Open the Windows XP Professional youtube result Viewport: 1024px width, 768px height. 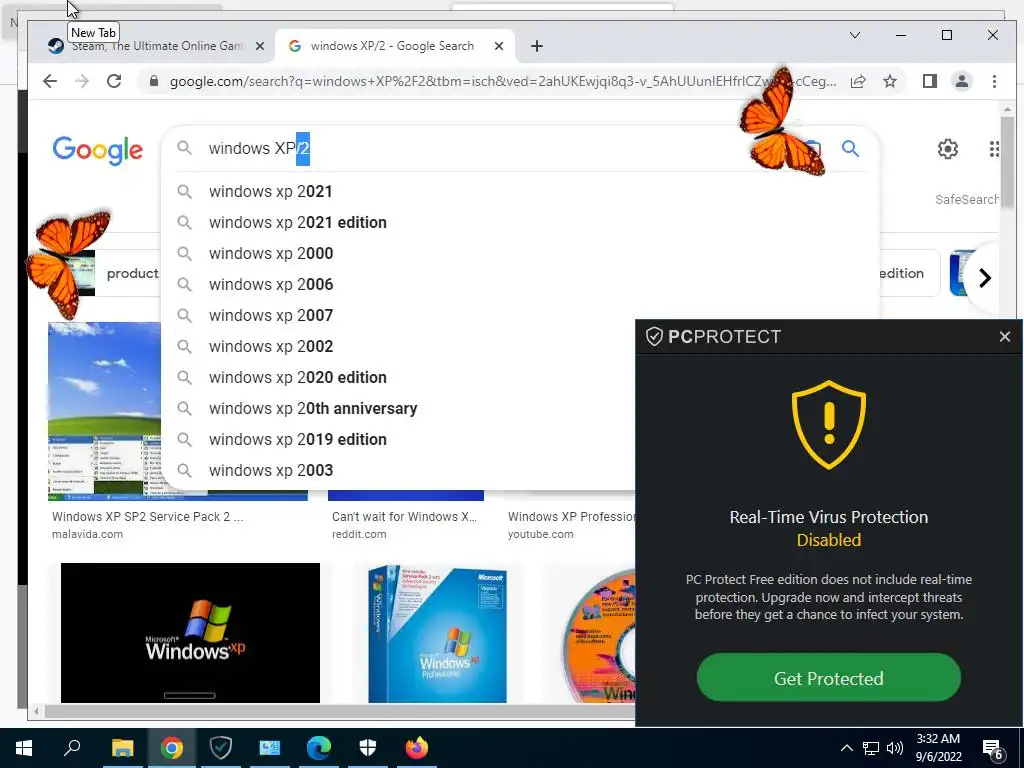click(x=571, y=517)
